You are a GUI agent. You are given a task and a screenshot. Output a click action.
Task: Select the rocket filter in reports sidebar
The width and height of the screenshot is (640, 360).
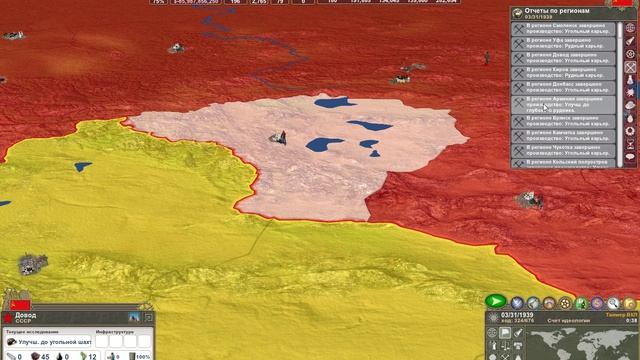click(630, 41)
